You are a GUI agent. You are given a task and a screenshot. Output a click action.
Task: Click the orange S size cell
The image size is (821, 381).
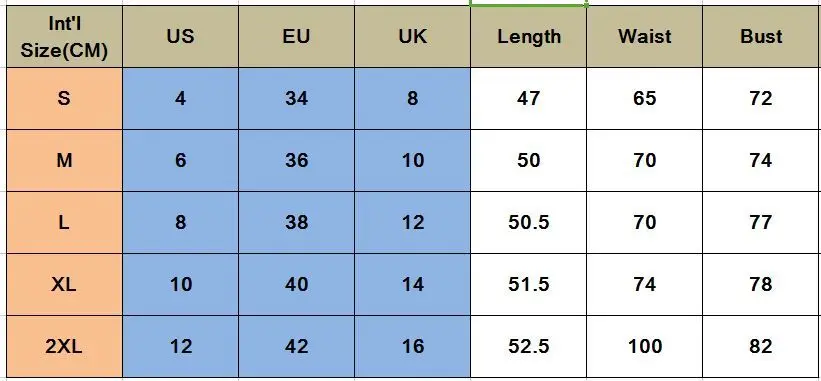click(x=64, y=98)
